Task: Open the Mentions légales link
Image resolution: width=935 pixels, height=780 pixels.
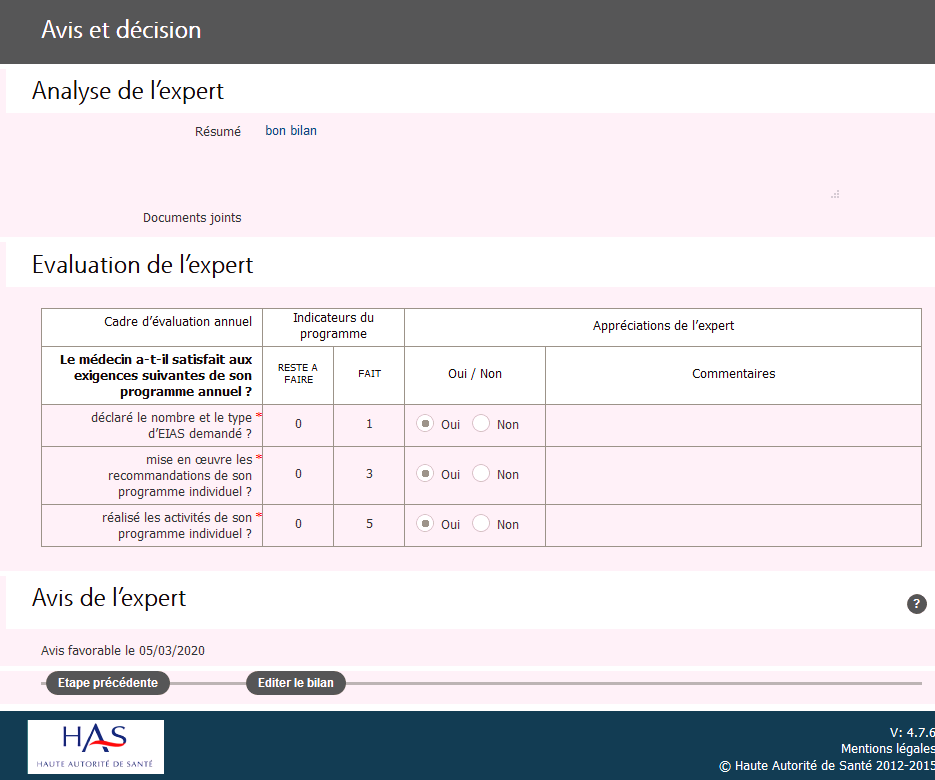Action: click(x=887, y=748)
